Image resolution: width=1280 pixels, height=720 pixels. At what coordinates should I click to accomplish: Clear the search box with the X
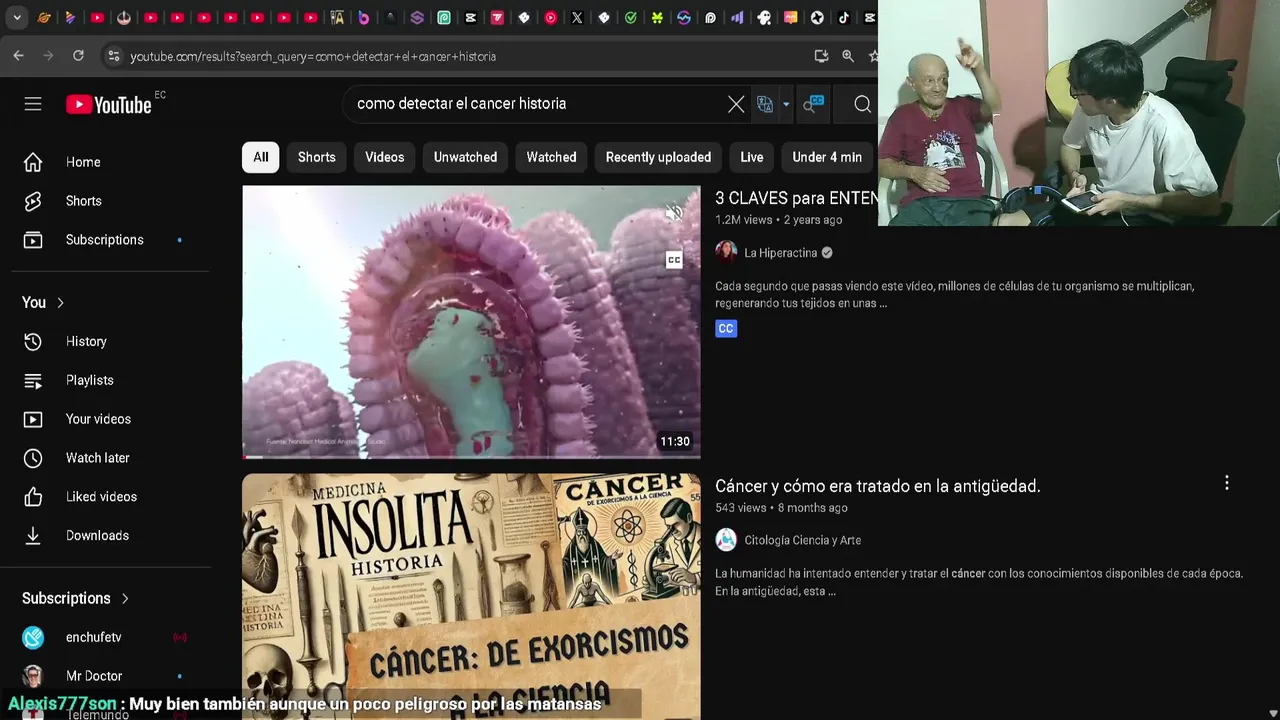click(x=736, y=104)
